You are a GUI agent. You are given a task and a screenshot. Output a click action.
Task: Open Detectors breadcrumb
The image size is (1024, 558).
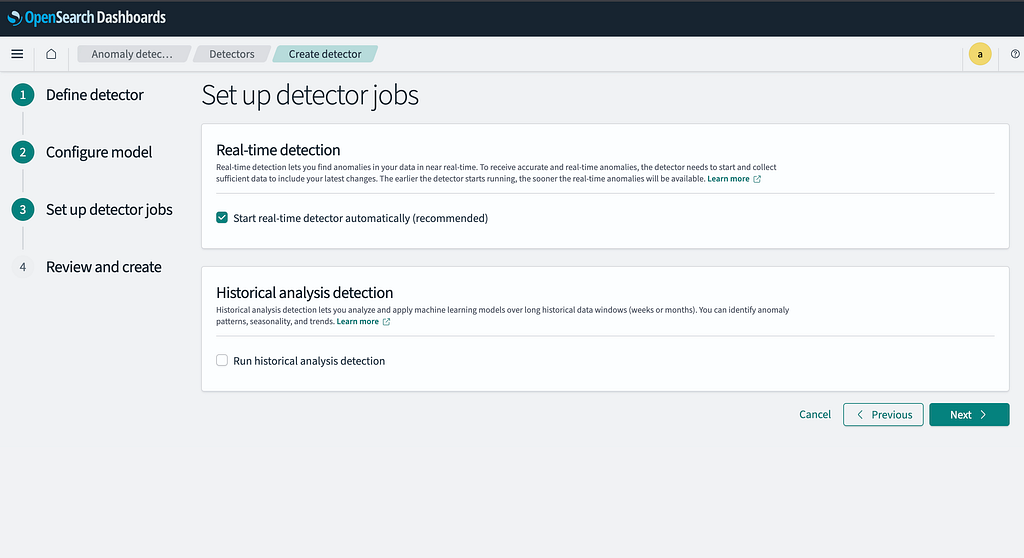coord(232,54)
